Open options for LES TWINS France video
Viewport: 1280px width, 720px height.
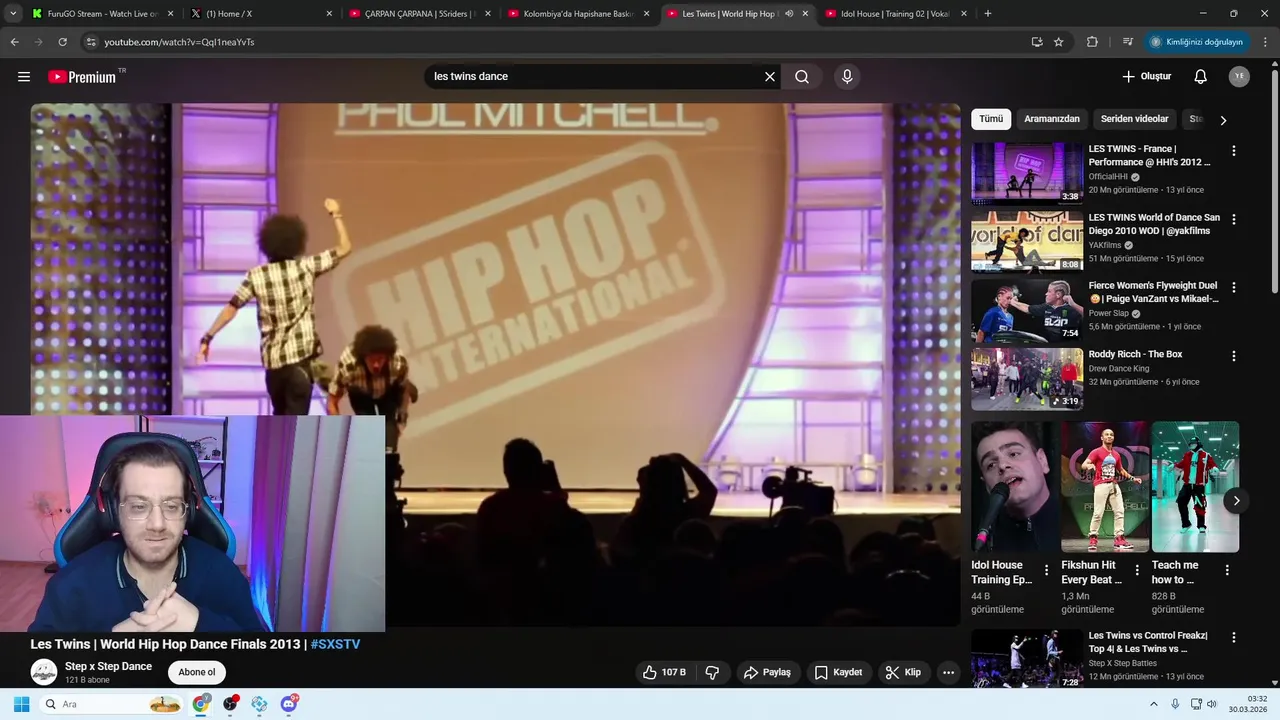(x=1233, y=151)
